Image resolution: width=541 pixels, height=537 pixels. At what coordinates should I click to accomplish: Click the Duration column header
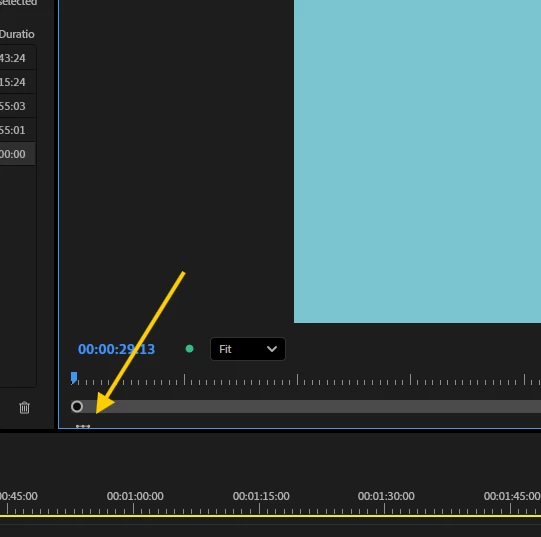(x=17, y=34)
